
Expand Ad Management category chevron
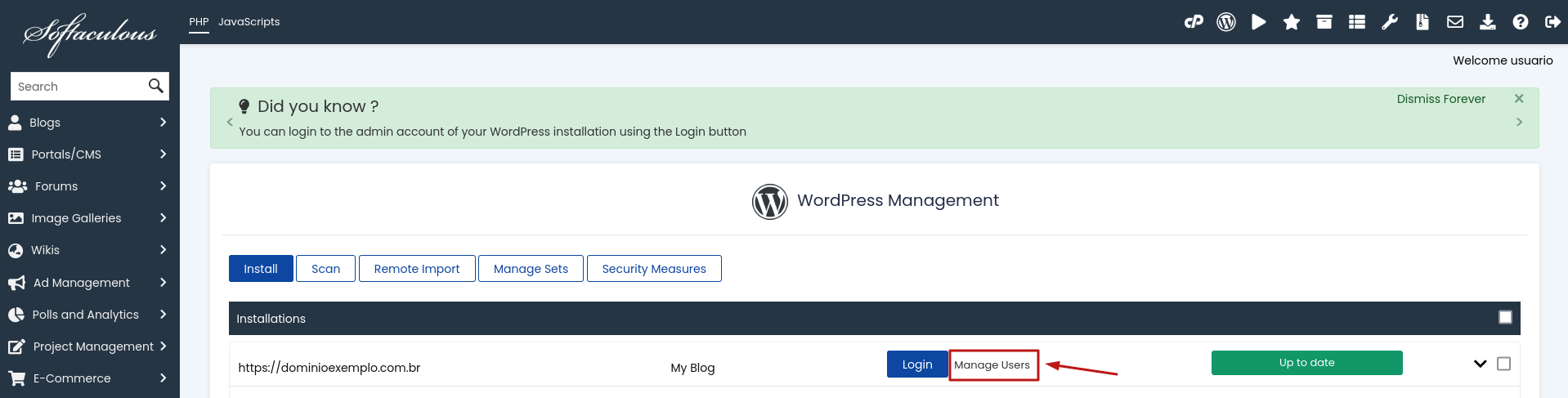[163, 283]
